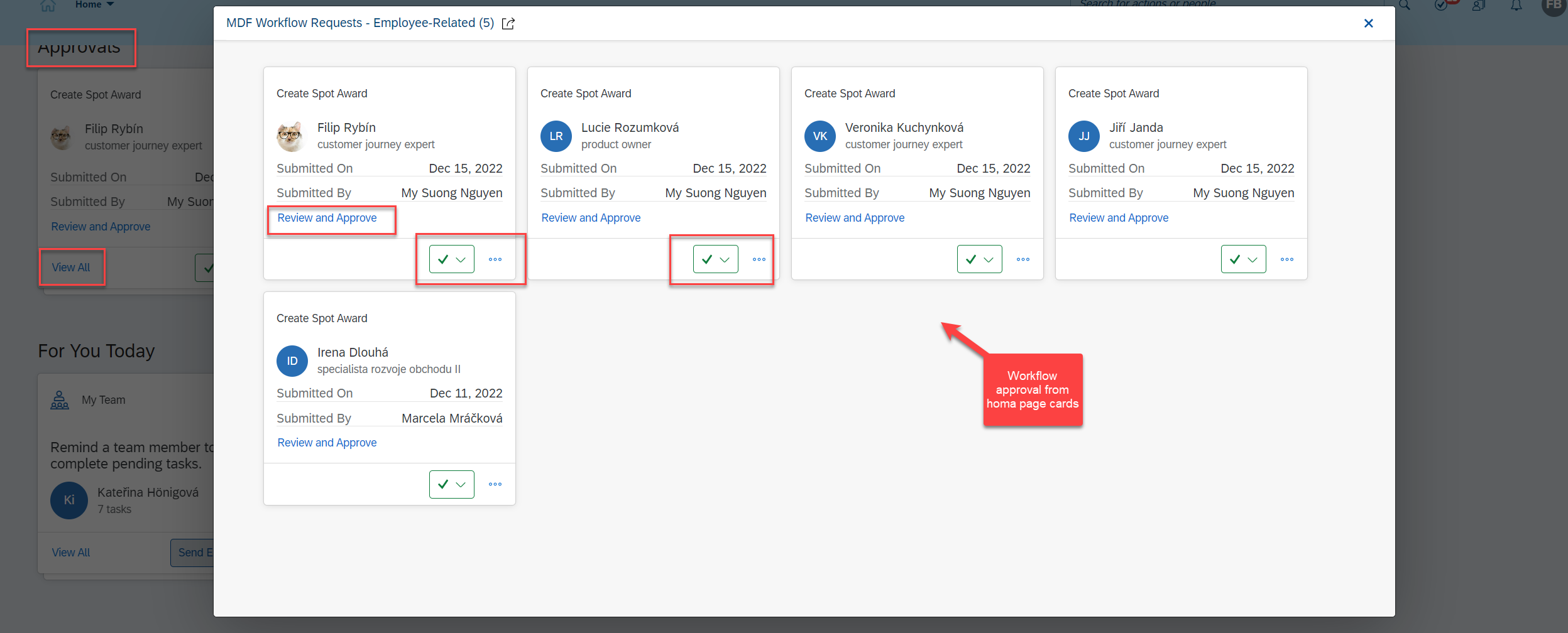
Task: Click the My Team icon in For You Today
Action: (x=60, y=400)
